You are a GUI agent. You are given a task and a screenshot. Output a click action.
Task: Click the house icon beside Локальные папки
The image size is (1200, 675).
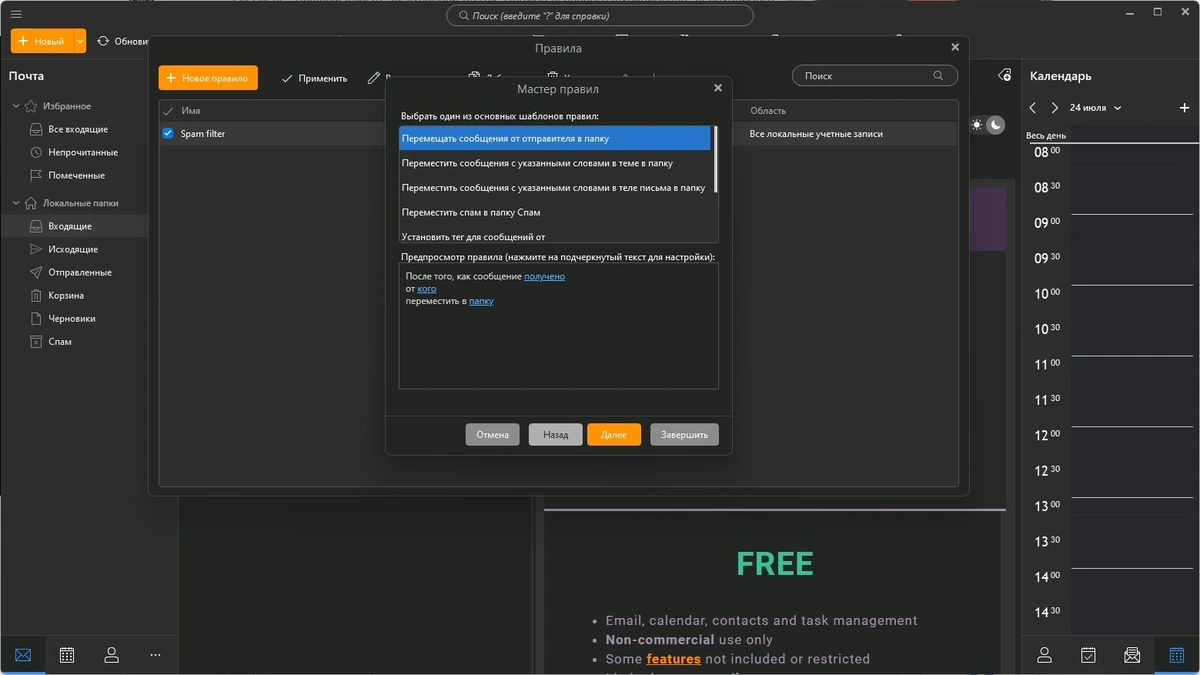pyautogui.click(x=32, y=203)
